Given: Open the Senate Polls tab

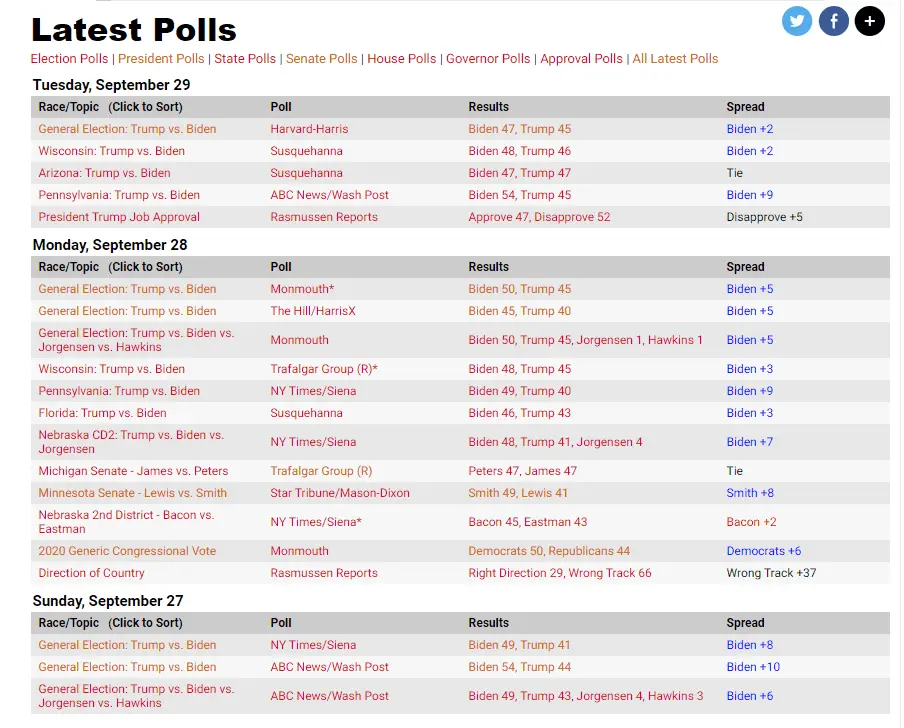Looking at the screenshot, I should [320, 59].
